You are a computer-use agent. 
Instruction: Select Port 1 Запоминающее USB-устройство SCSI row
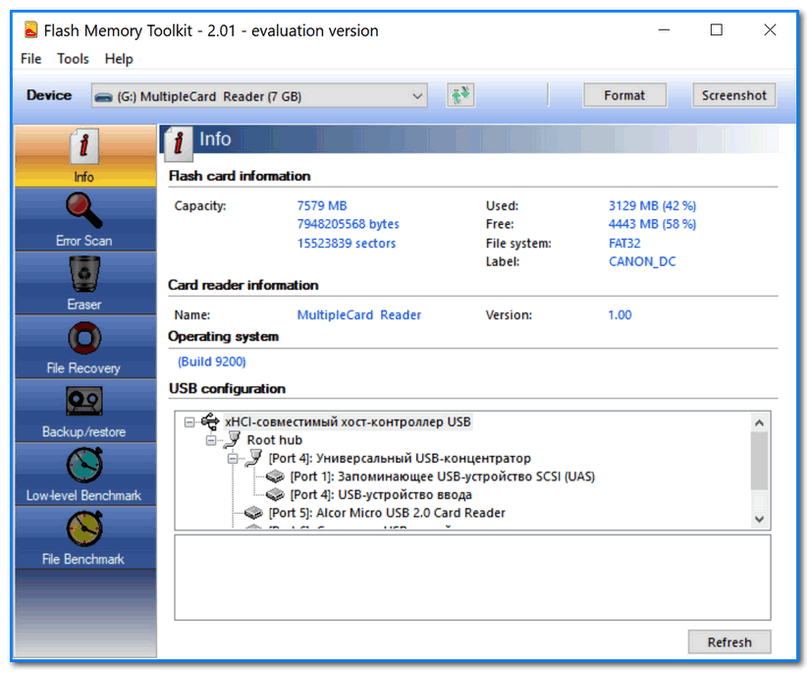click(x=442, y=476)
